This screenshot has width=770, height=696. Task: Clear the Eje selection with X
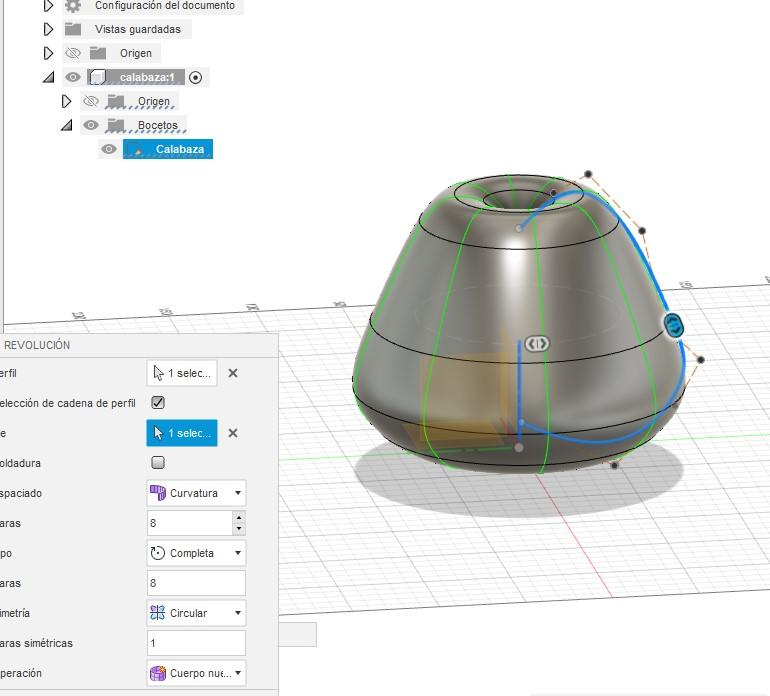pos(233,433)
